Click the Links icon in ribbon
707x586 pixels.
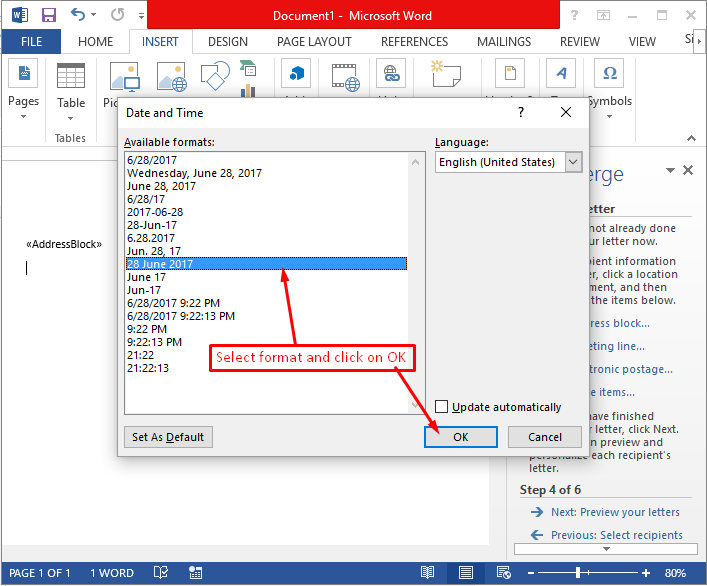tap(391, 73)
